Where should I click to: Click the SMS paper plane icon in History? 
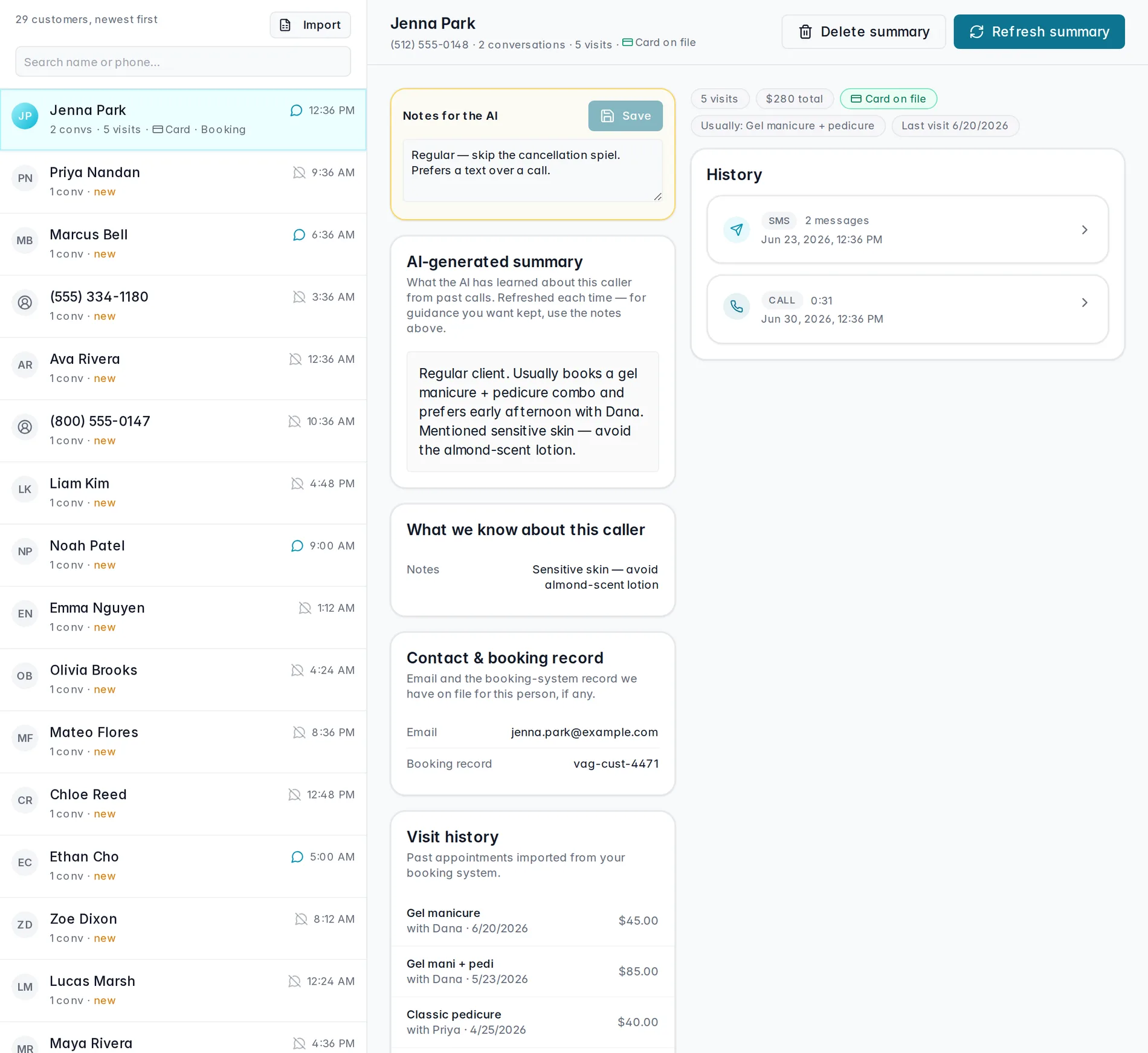(737, 230)
